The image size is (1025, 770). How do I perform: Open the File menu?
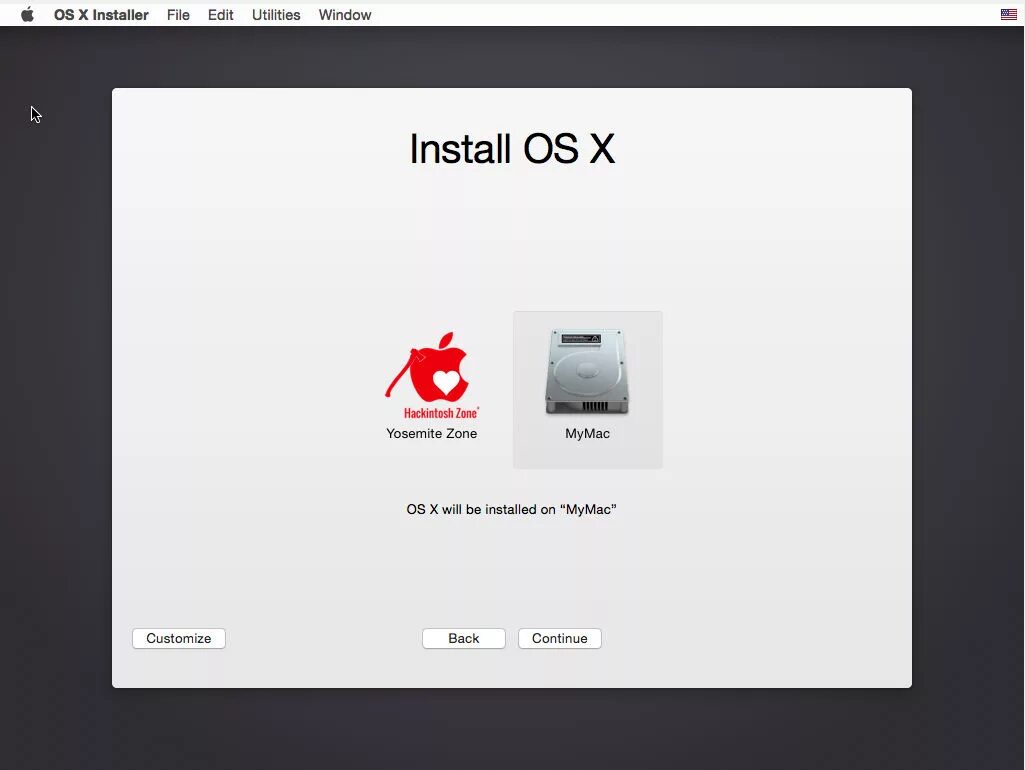(178, 14)
